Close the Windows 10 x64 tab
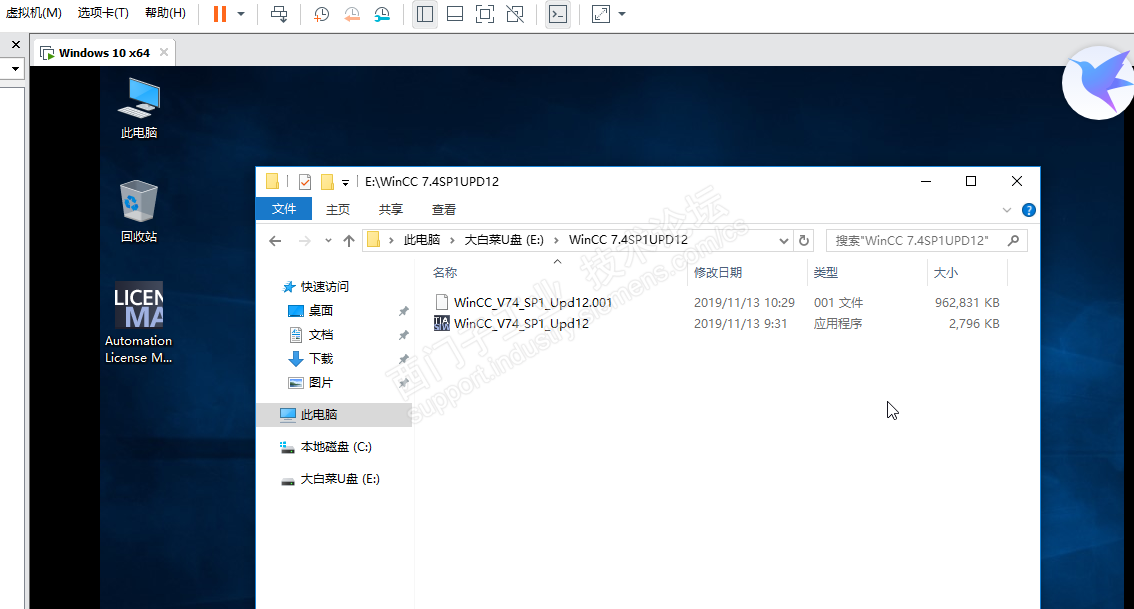Viewport: 1134px width, 609px height. click(164, 52)
